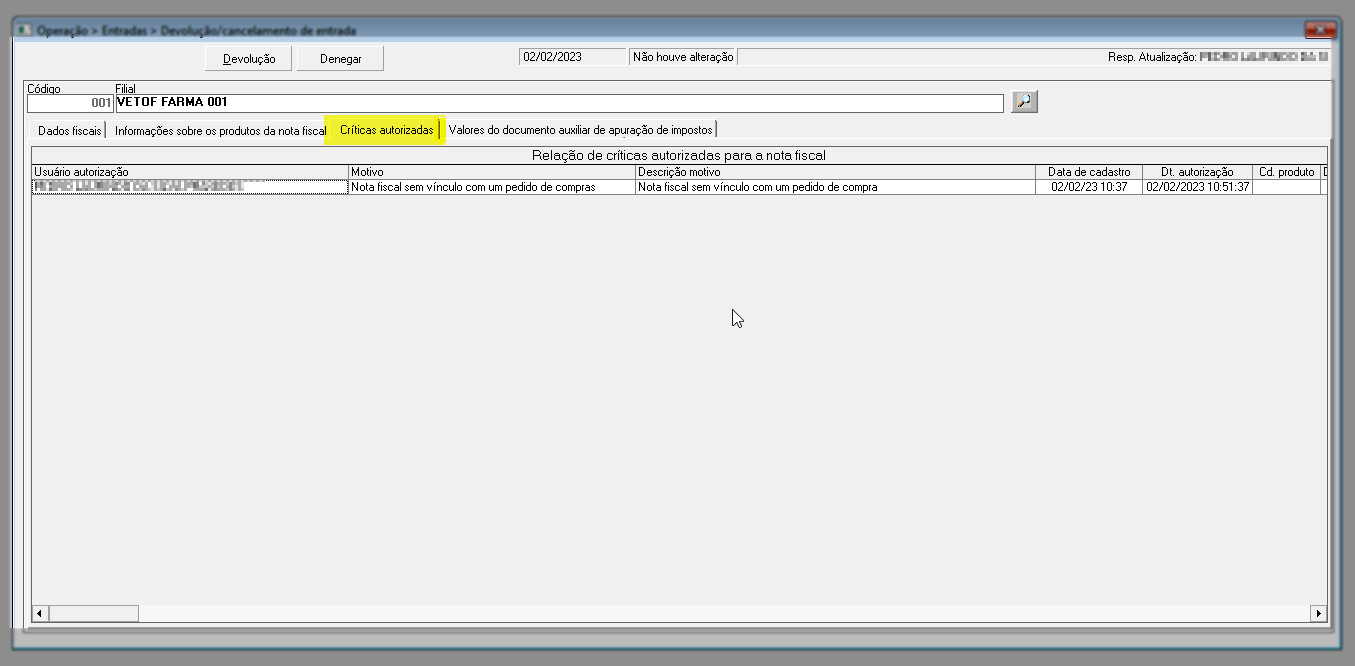Close the Devolução/cancelamento de entrada window

coord(1320,30)
